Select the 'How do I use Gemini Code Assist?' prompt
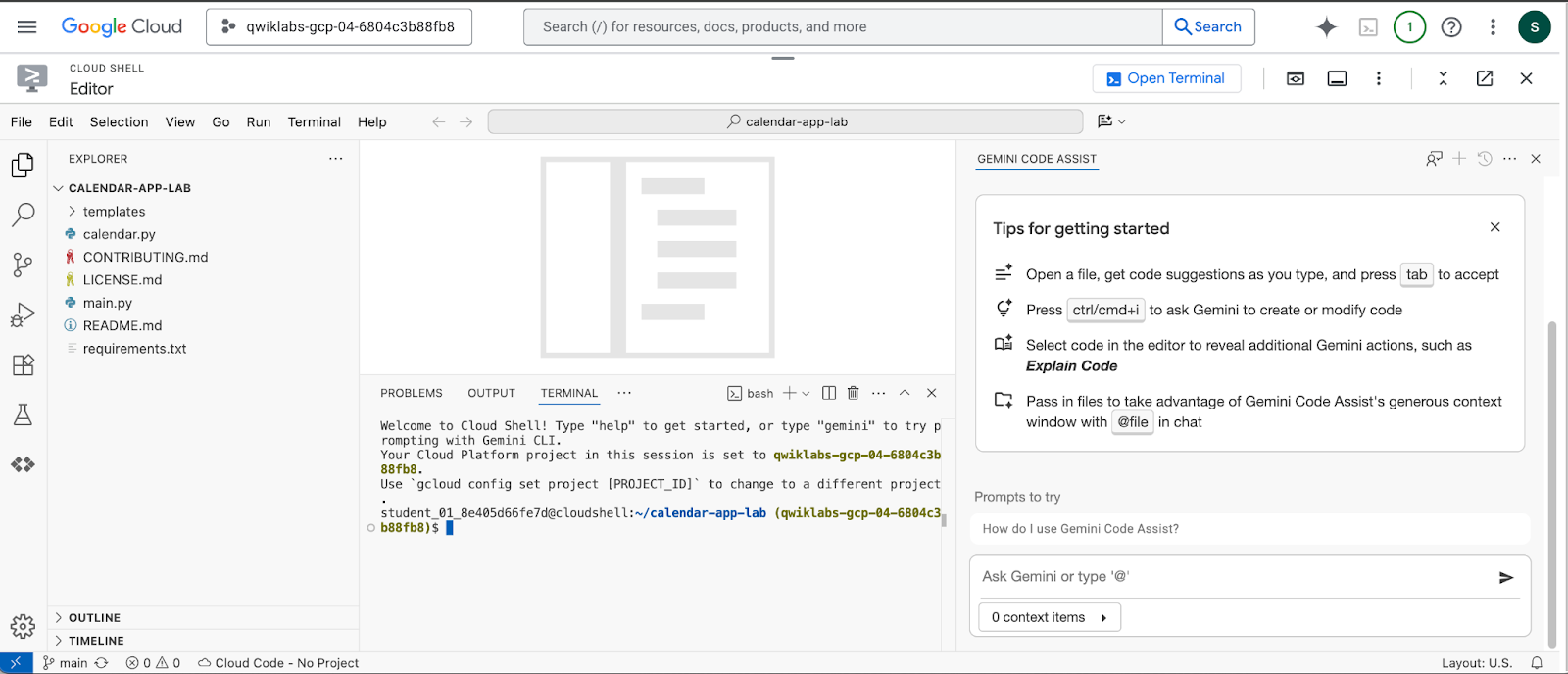Image resolution: width=1568 pixels, height=674 pixels. (1080, 529)
